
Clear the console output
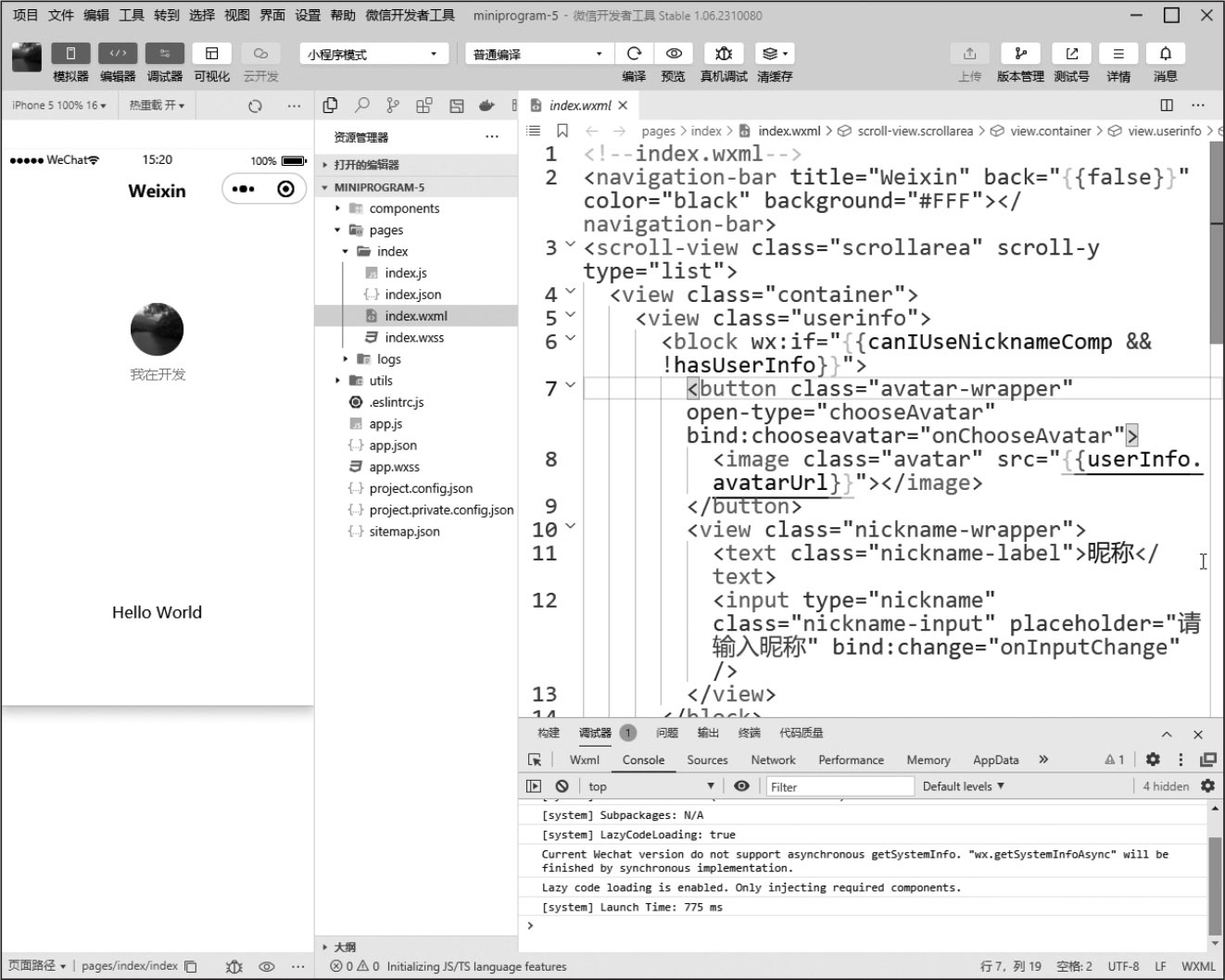(x=562, y=785)
